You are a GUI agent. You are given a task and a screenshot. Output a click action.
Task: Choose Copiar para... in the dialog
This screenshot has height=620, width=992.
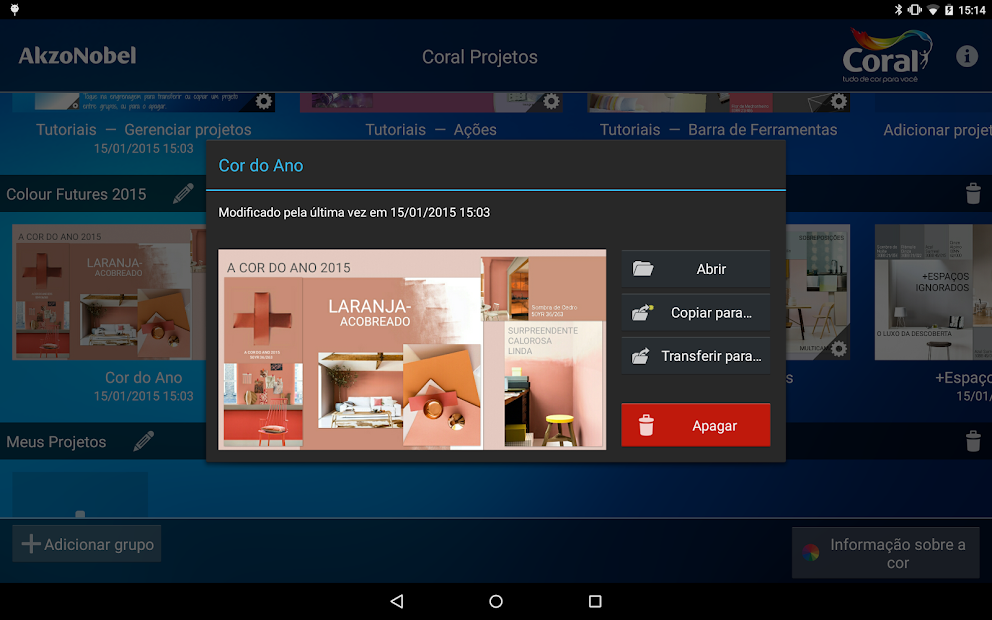[695, 313]
